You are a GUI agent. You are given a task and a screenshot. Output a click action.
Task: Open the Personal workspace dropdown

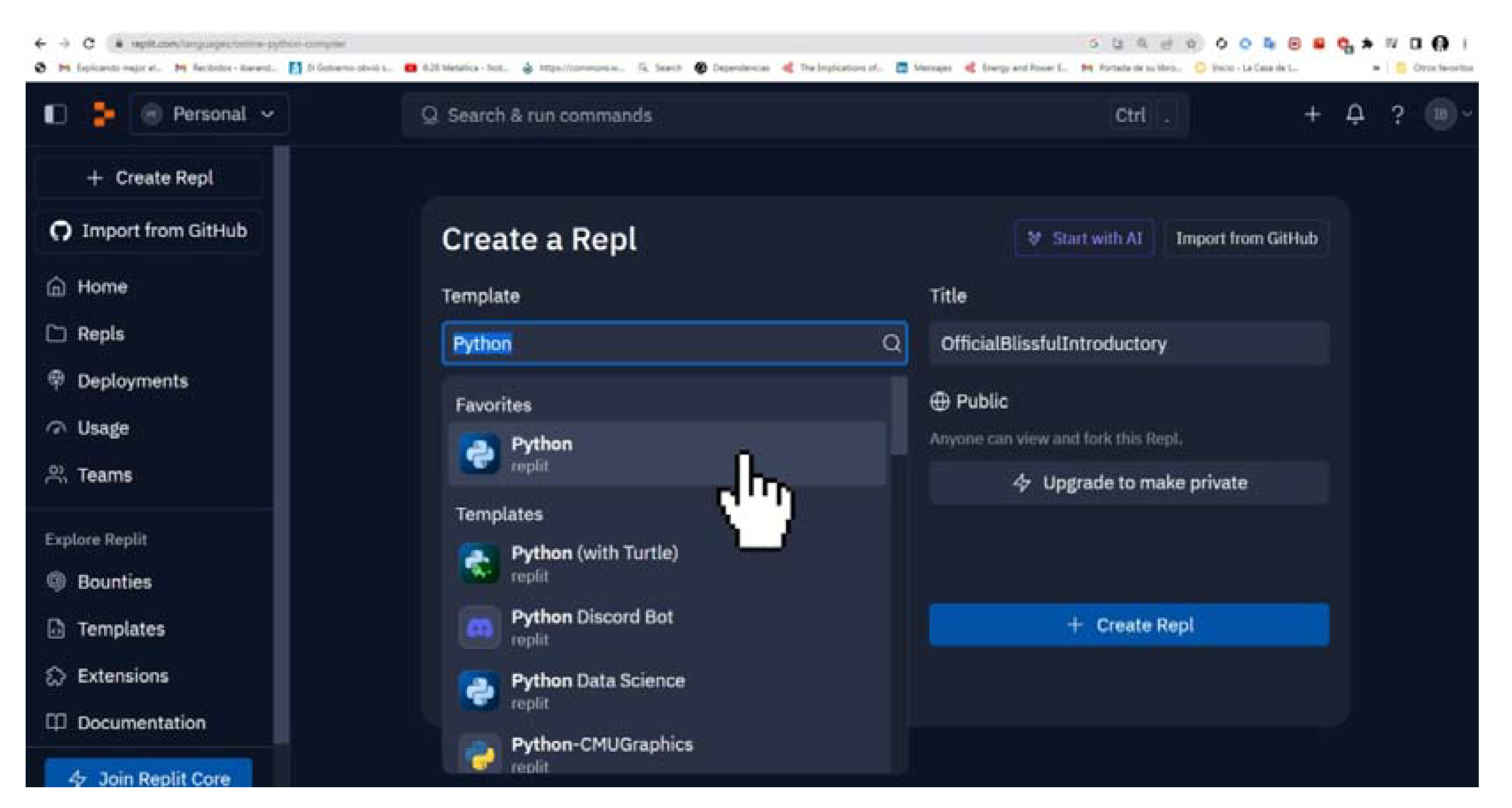point(209,114)
